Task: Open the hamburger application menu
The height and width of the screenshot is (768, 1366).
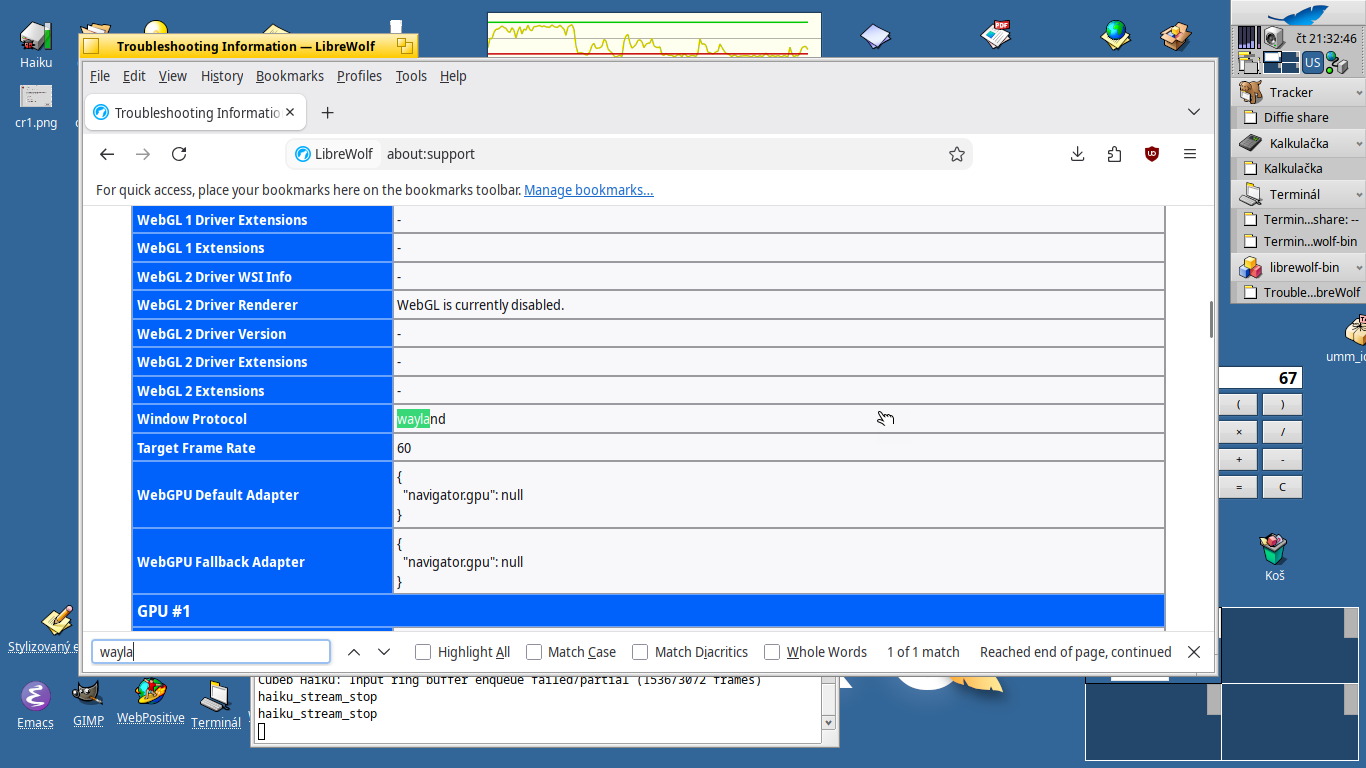Action: (x=1190, y=154)
